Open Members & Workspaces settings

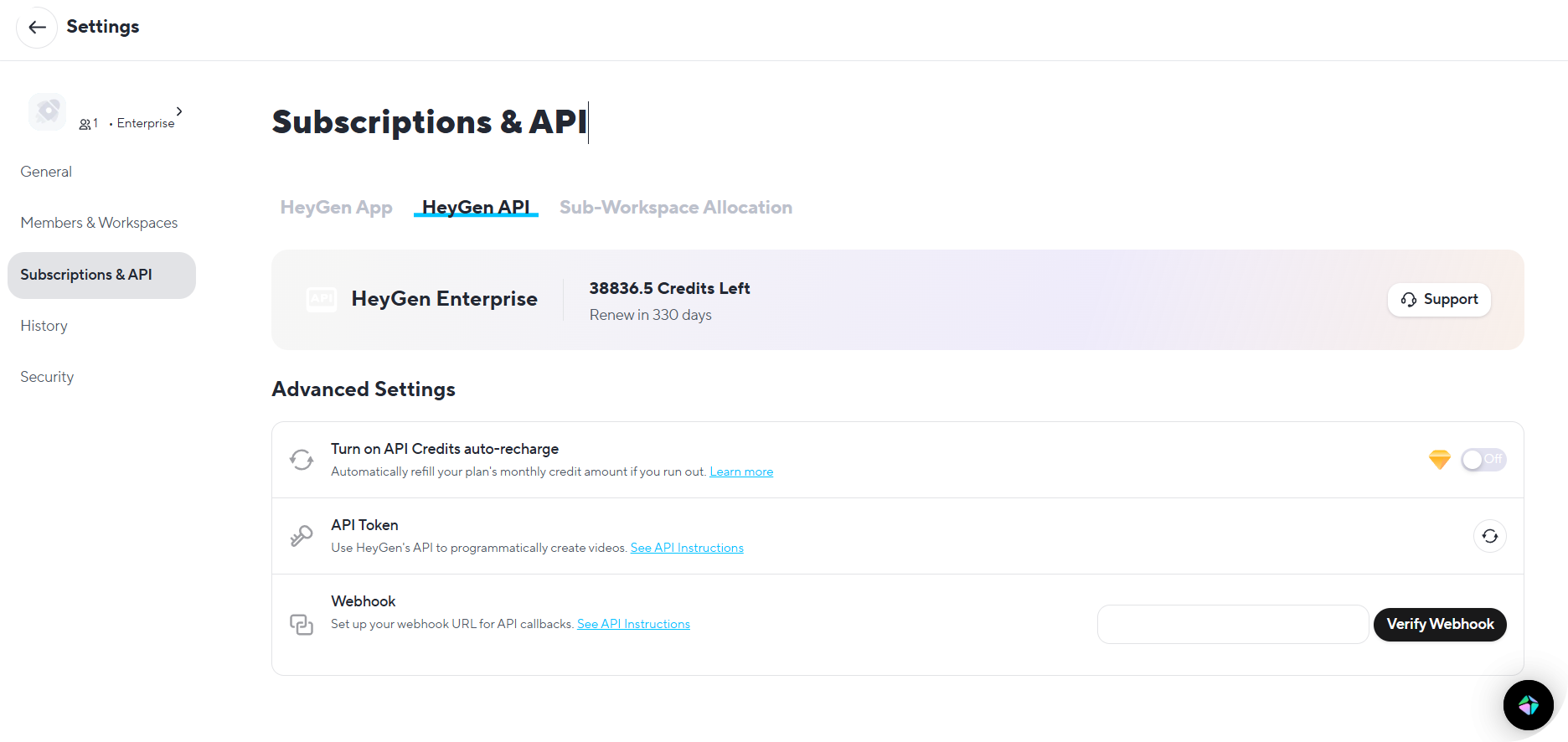pos(99,223)
